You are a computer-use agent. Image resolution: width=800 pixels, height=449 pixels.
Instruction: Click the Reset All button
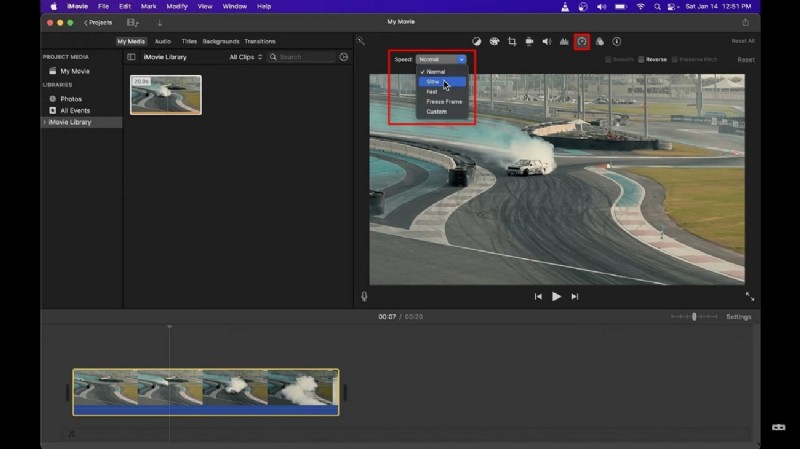pos(743,41)
